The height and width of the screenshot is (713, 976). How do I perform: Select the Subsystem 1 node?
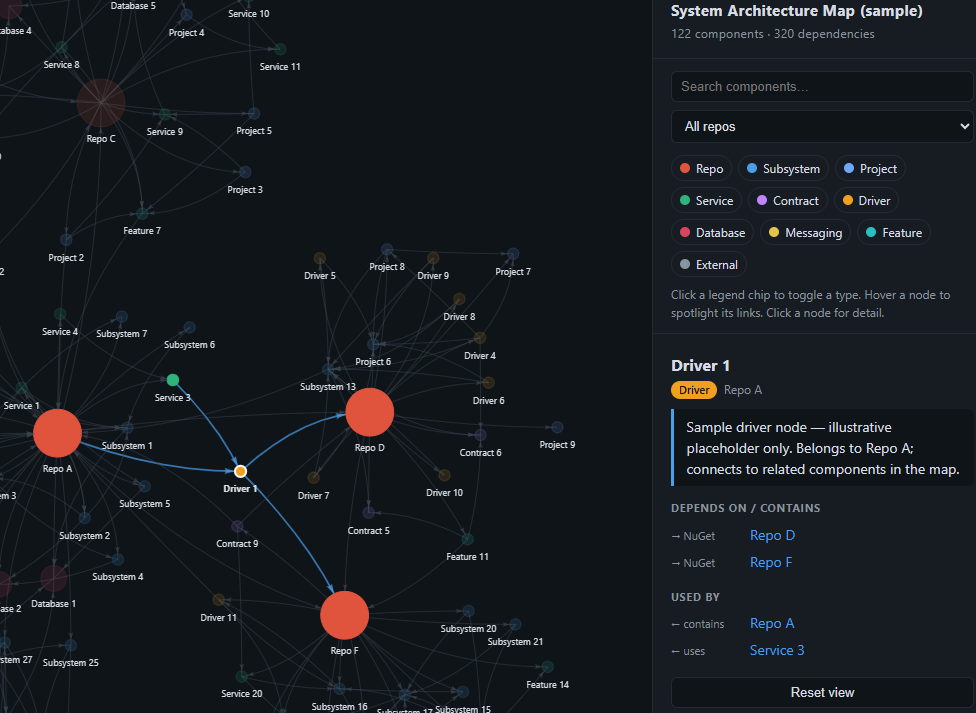127,428
